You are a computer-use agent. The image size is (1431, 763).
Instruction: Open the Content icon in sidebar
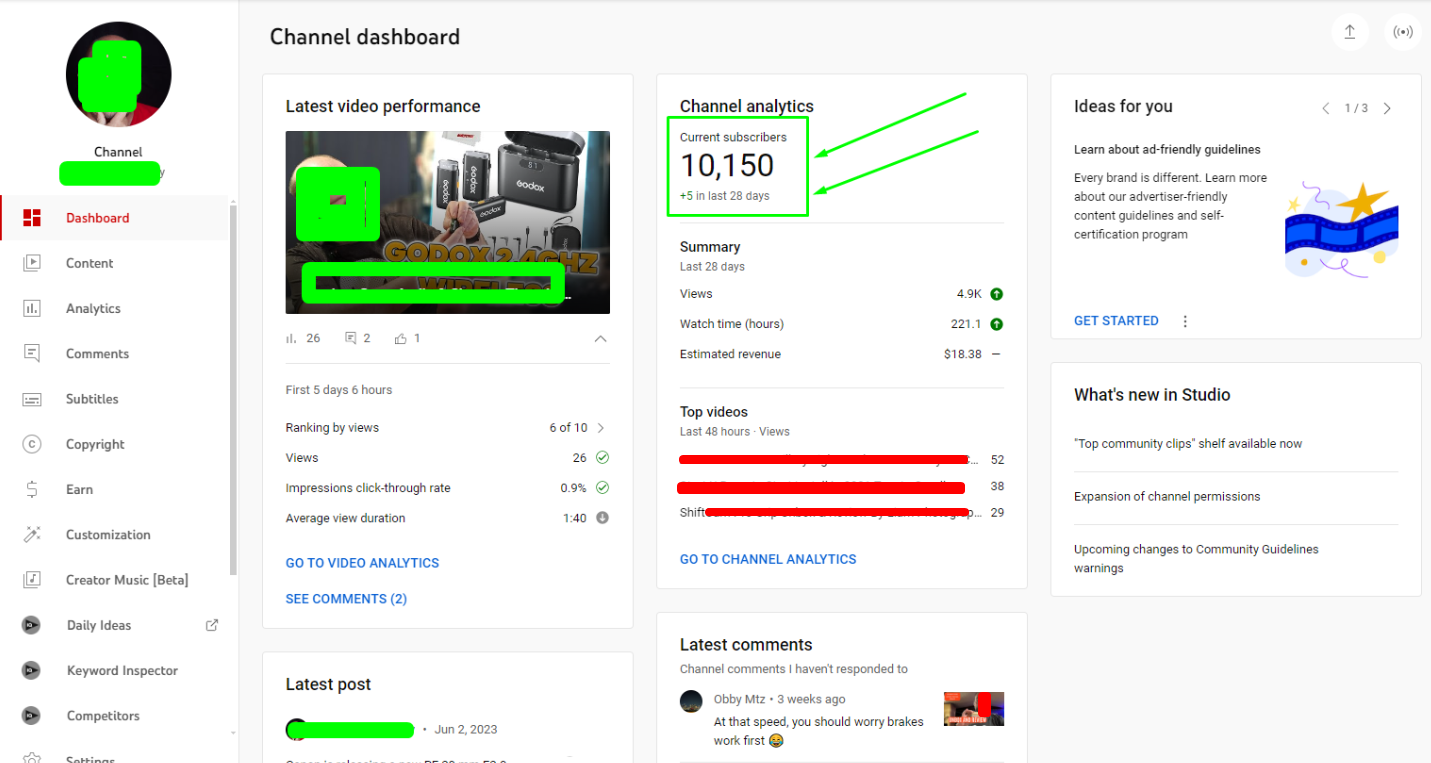pyautogui.click(x=32, y=263)
